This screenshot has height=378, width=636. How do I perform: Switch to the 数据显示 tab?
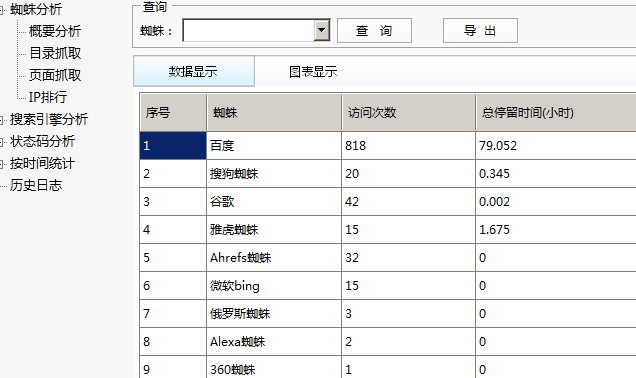pyautogui.click(x=194, y=71)
